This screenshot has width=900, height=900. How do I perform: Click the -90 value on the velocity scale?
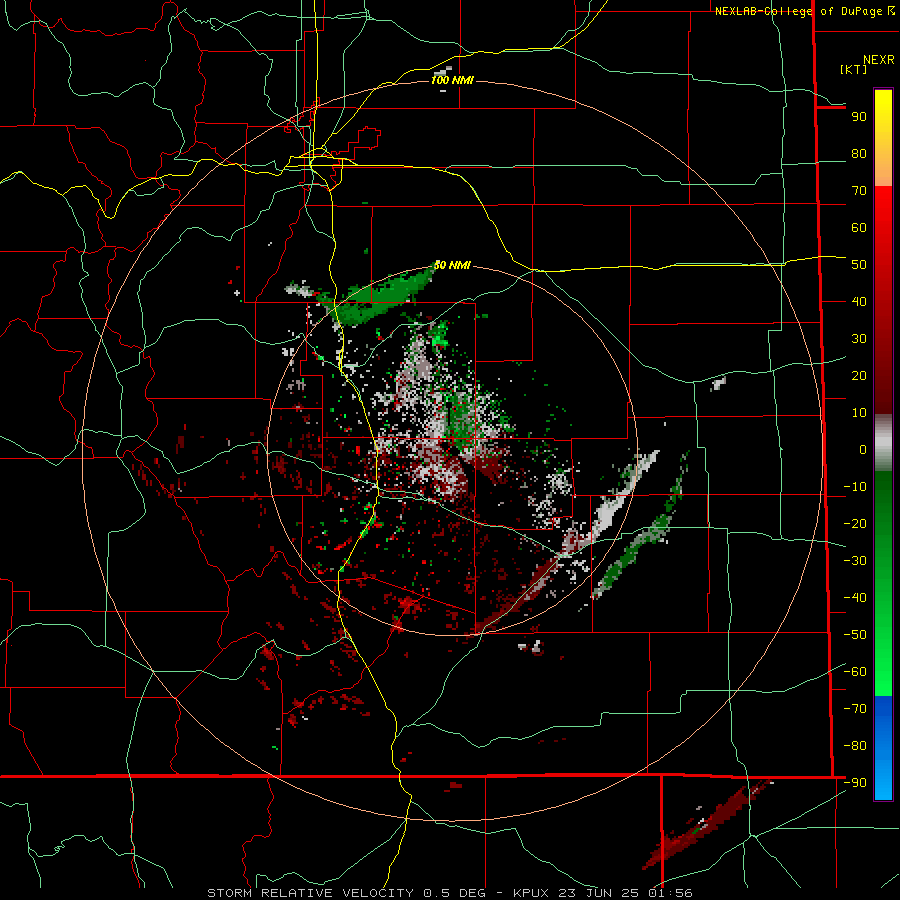coord(855,783)
